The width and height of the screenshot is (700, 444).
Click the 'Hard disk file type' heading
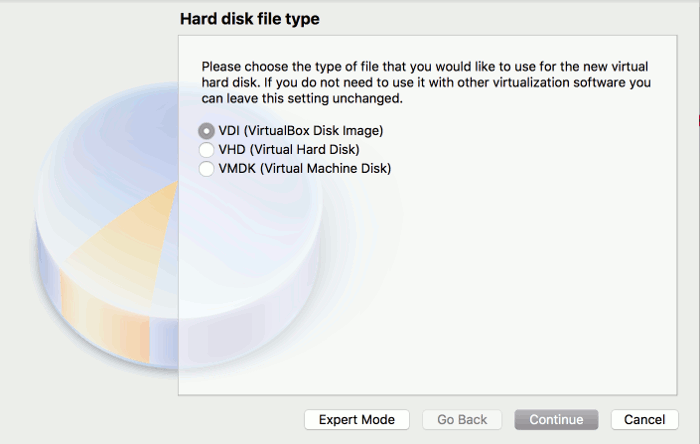click(x=250, y=19)
